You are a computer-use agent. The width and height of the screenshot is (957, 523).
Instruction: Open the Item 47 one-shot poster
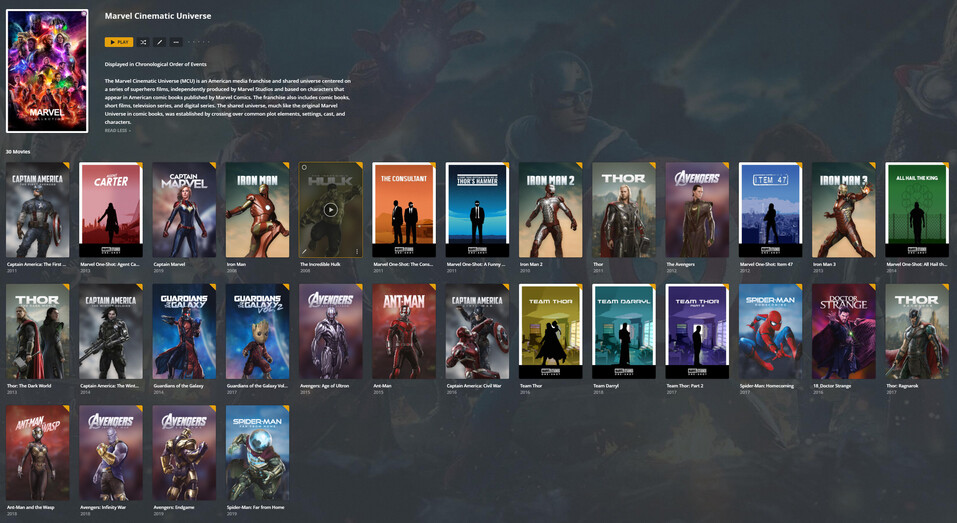coord(770,210)
